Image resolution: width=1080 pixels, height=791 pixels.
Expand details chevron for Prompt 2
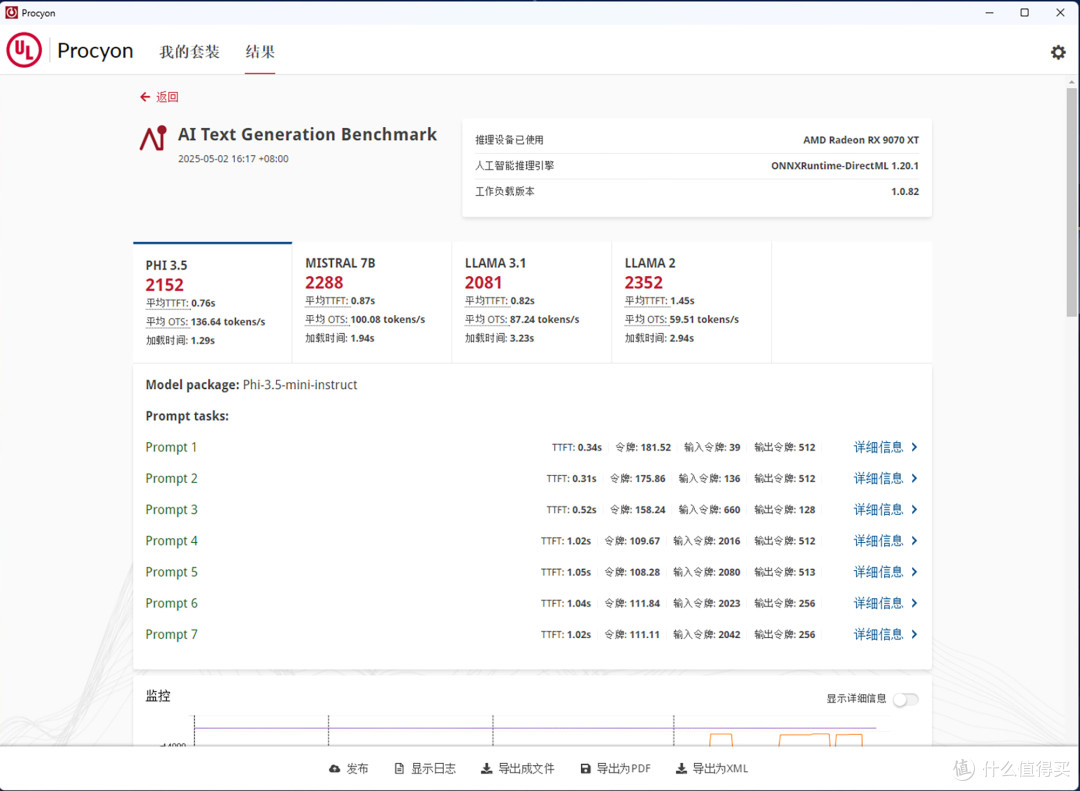914,478
